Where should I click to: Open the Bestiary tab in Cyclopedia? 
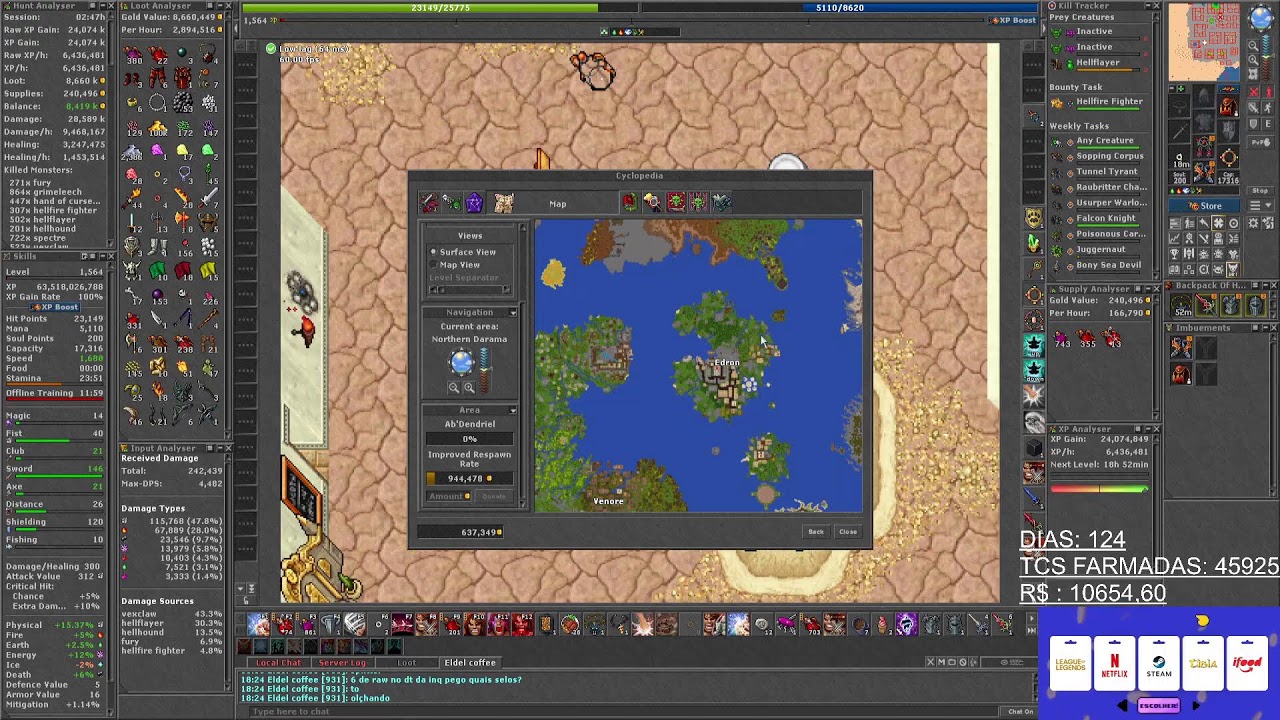click(452, 203)
